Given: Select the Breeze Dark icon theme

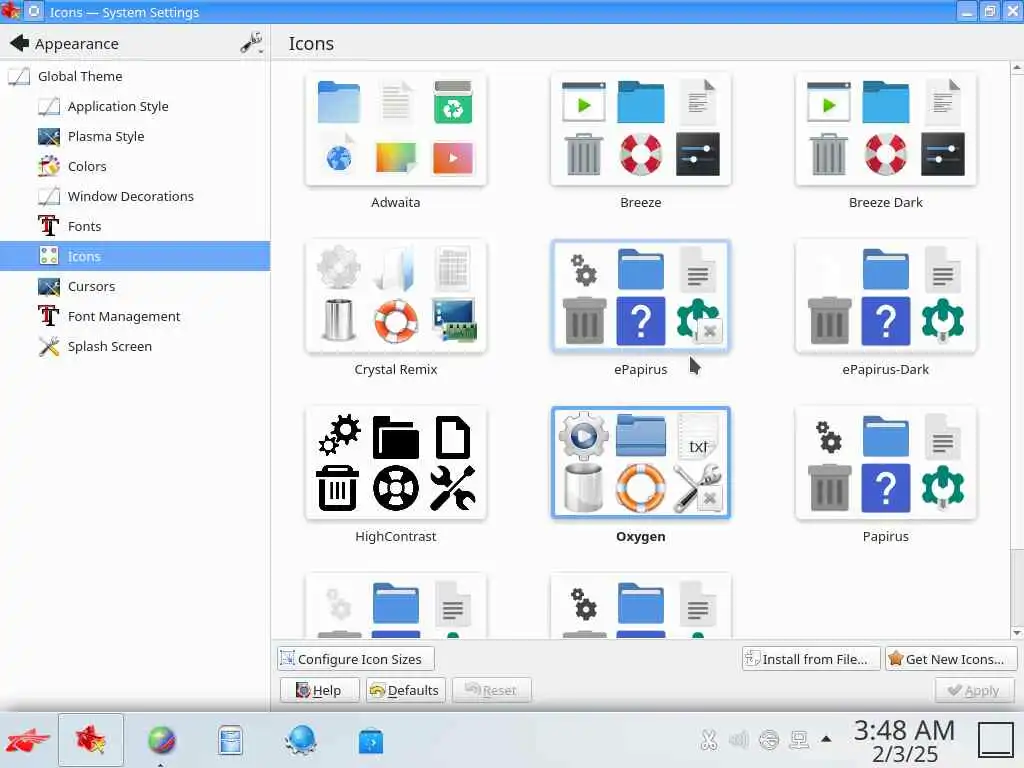Looking at the screenshot, I should (886, 129).
